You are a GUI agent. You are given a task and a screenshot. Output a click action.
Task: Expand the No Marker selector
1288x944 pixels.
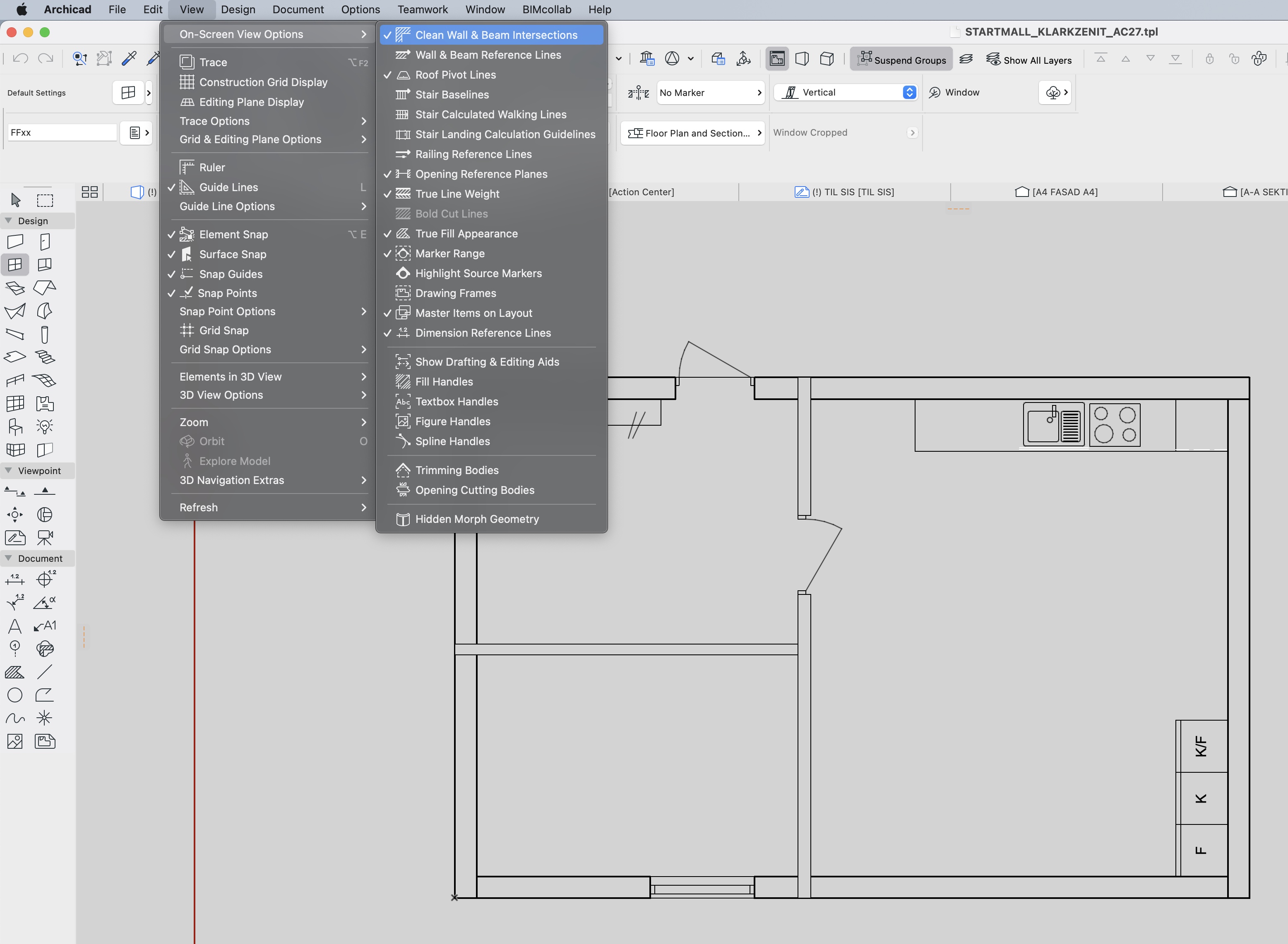(x=711, y=93)
